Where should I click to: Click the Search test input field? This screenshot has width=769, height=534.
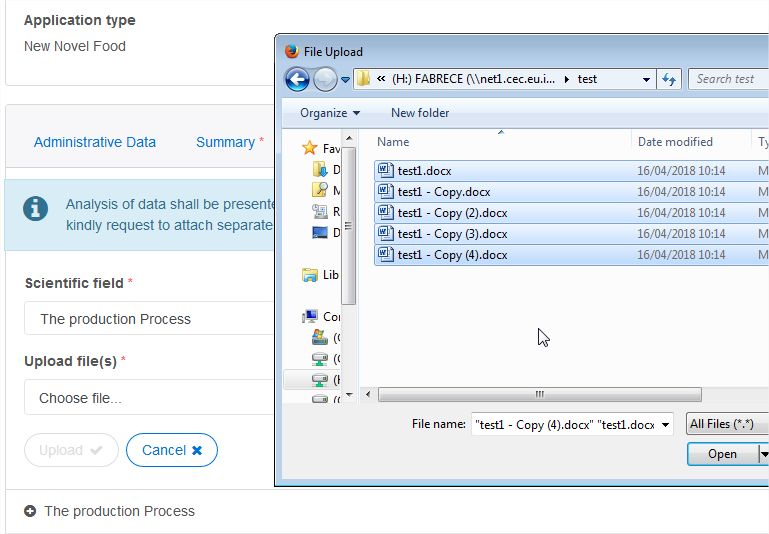(728, 79)
